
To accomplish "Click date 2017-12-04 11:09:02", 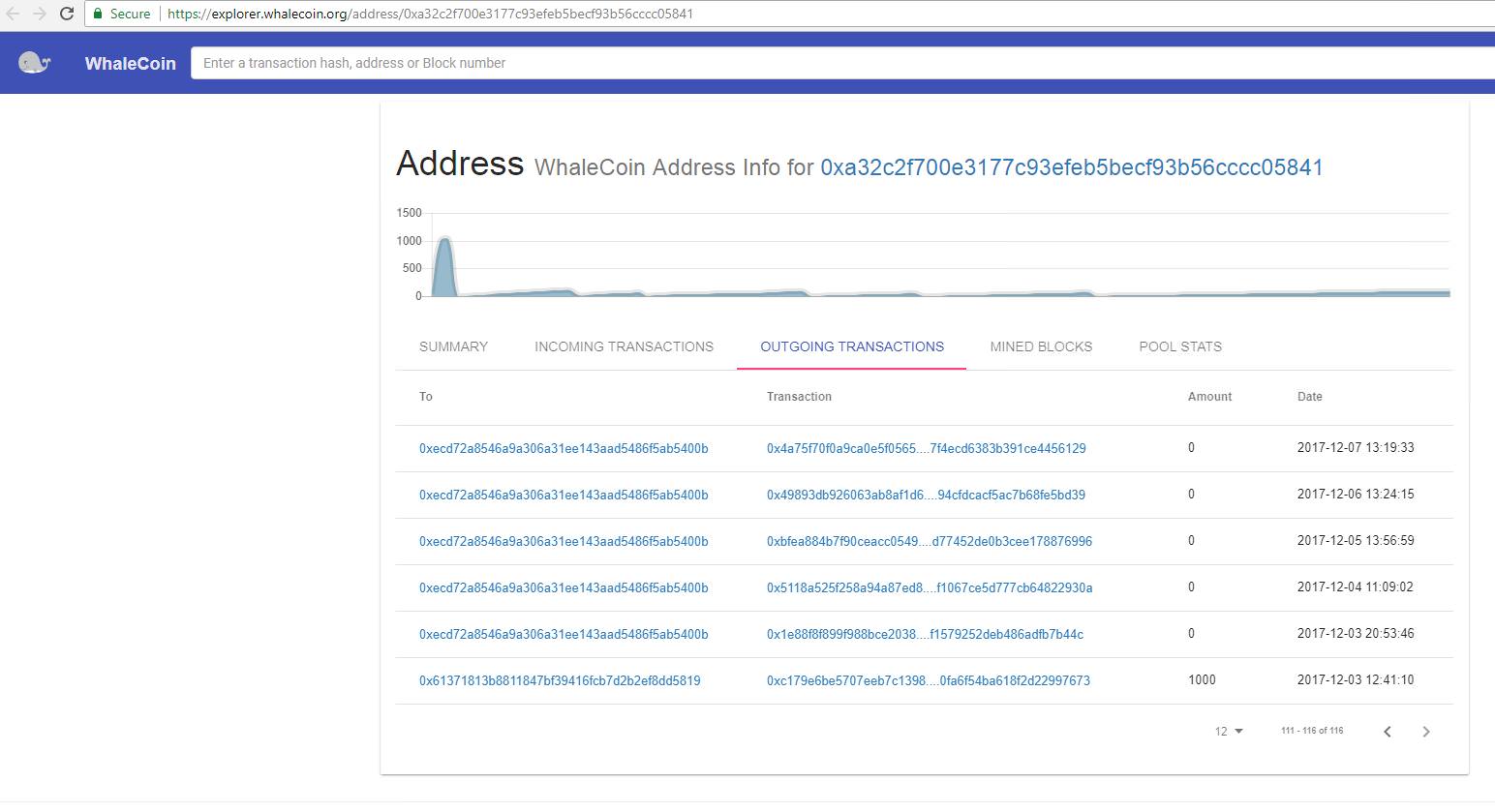I will pyautogui.click(x=1356, y=587).
